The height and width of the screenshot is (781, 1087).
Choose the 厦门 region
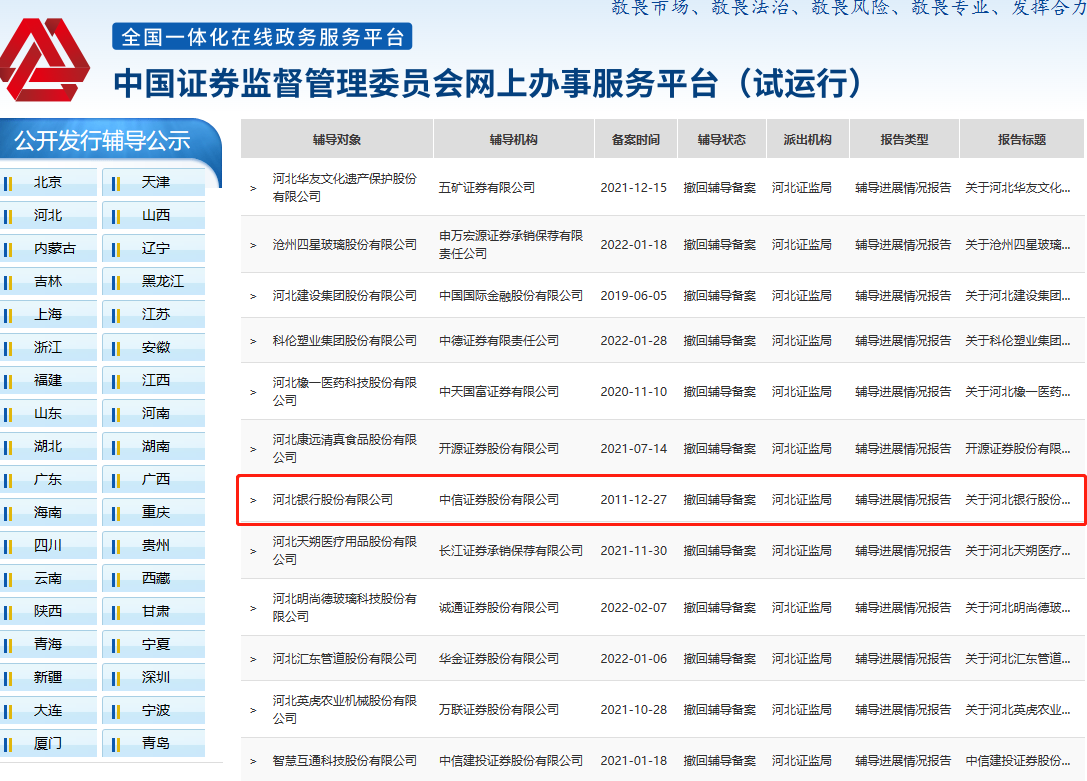coord(49,744)
